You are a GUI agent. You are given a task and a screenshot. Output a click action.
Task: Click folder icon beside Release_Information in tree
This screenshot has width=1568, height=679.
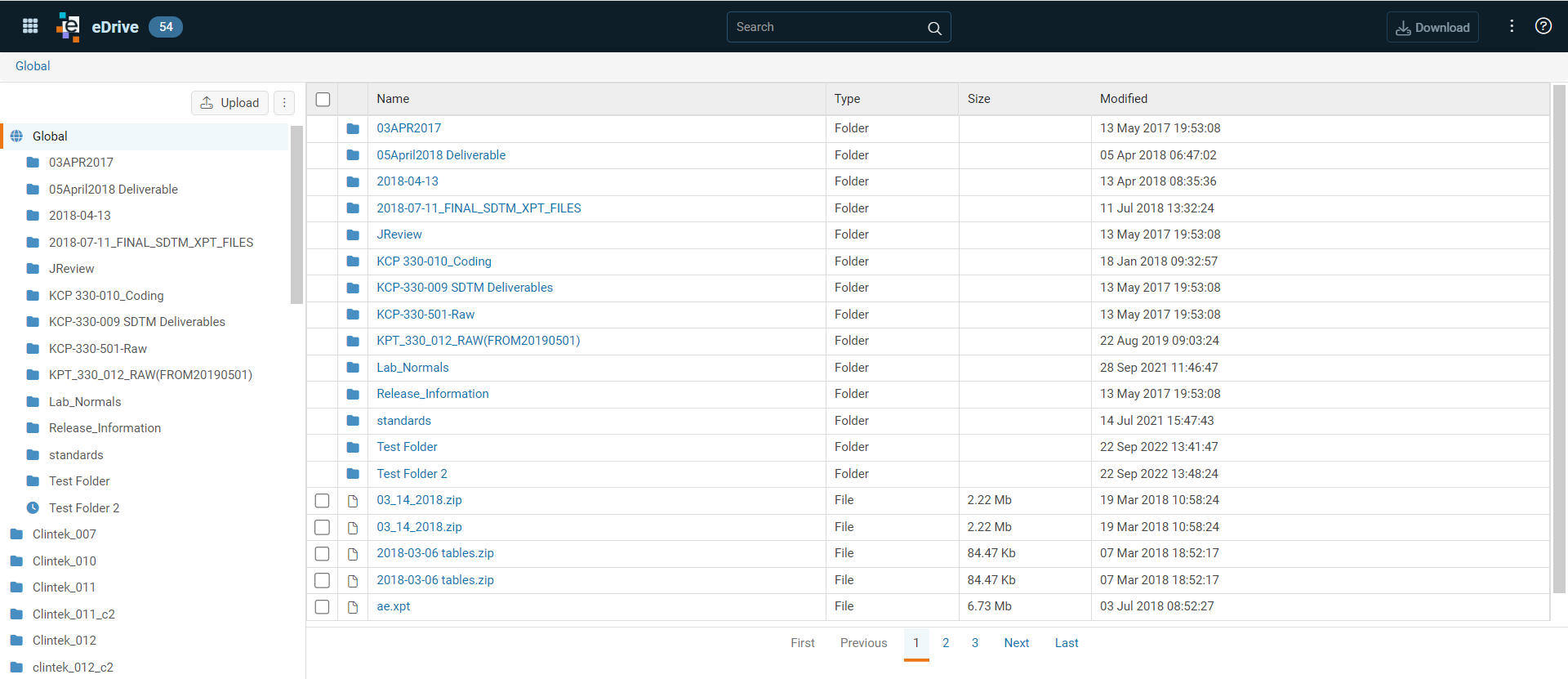tap(33, 428)
